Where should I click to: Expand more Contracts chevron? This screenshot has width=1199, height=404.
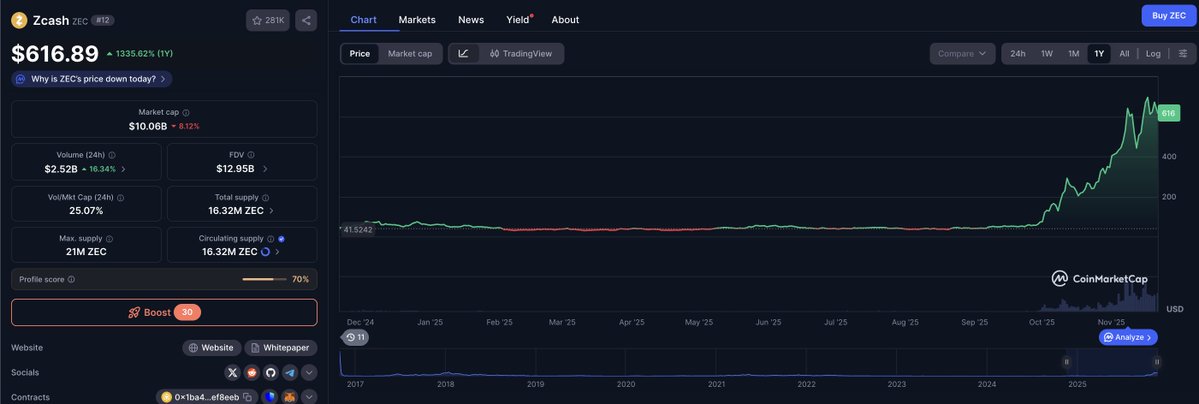pyautogui.click(x=309, y=397)
